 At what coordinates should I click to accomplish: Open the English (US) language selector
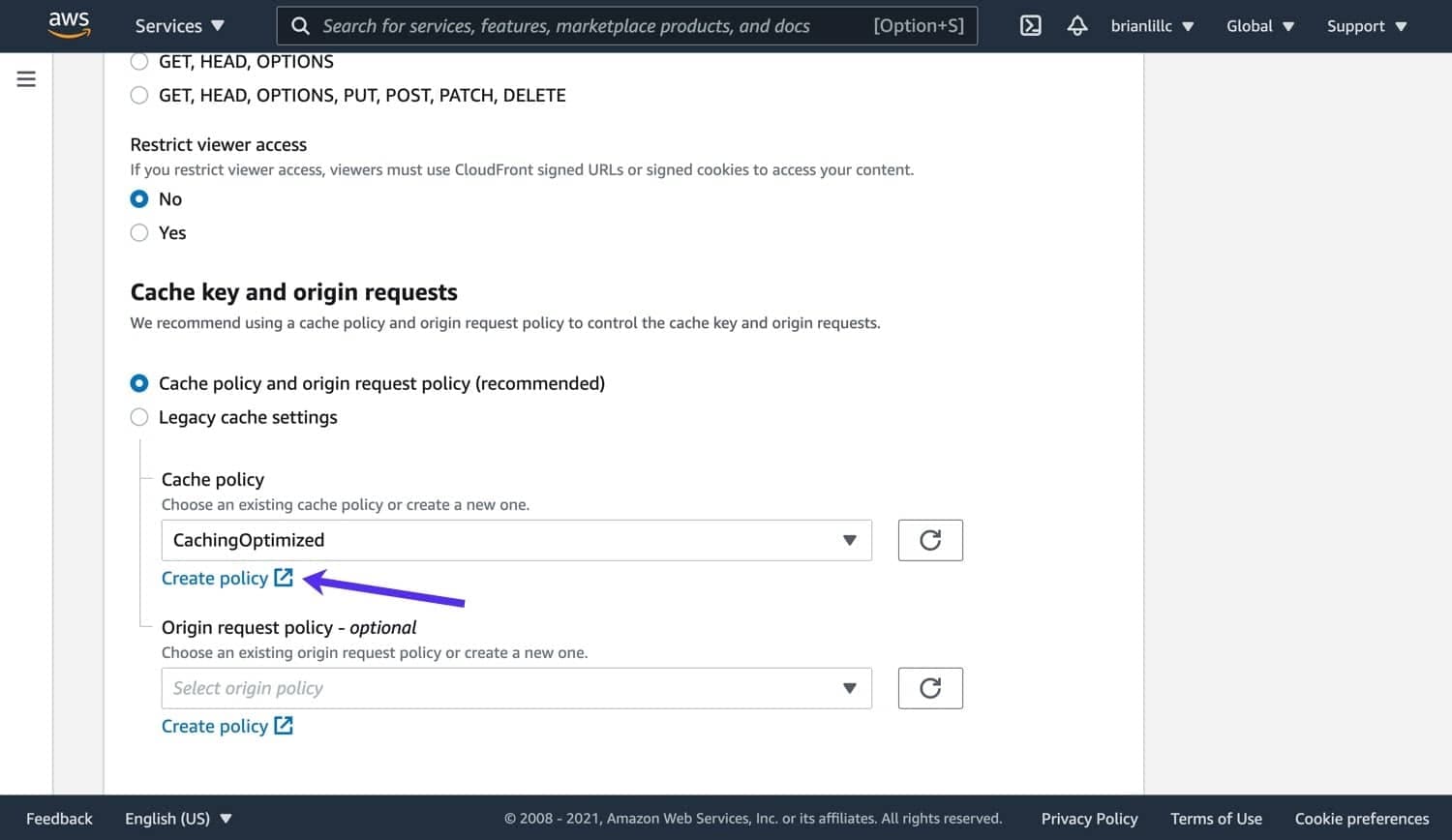click(x=178, y=818)
